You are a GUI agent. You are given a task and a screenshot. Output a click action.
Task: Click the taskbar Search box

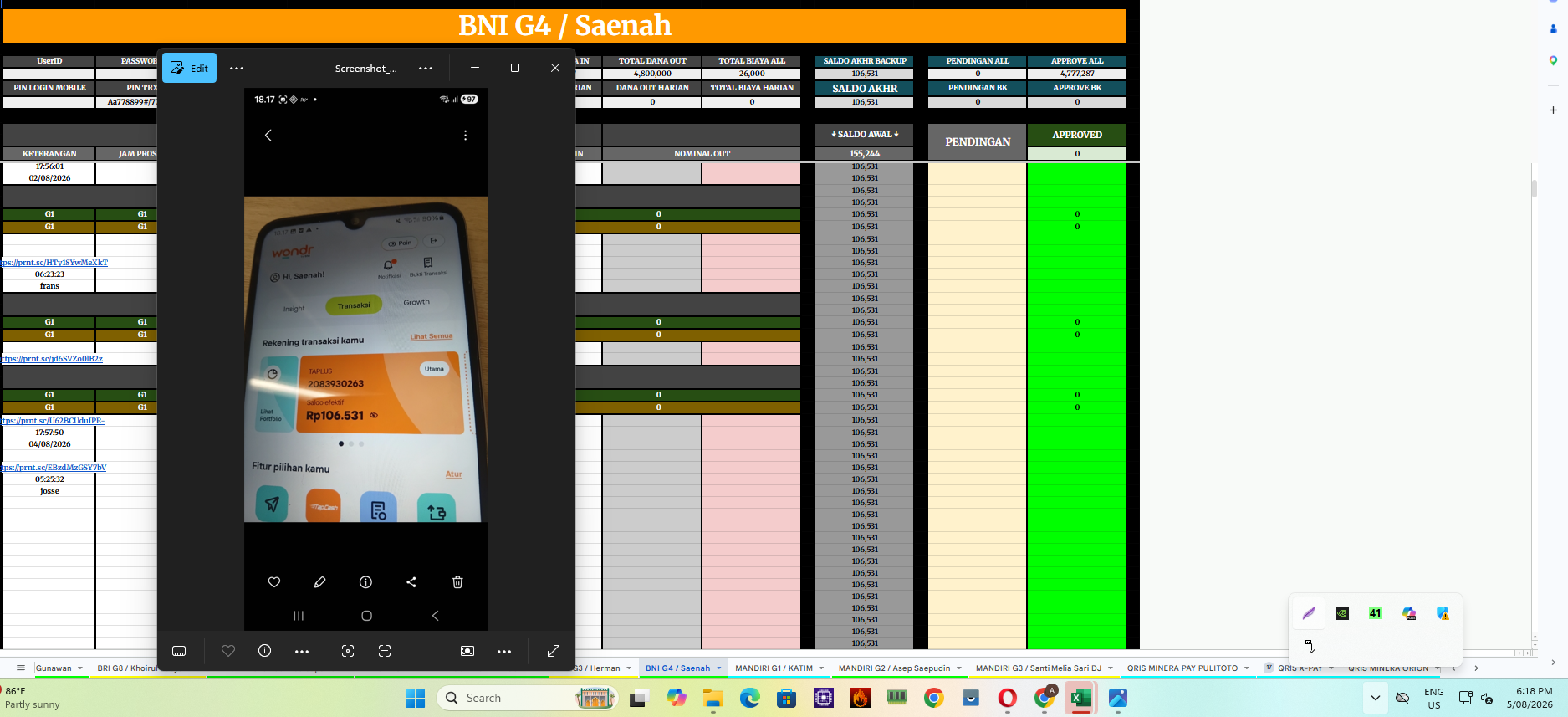[x=527, y=698]
